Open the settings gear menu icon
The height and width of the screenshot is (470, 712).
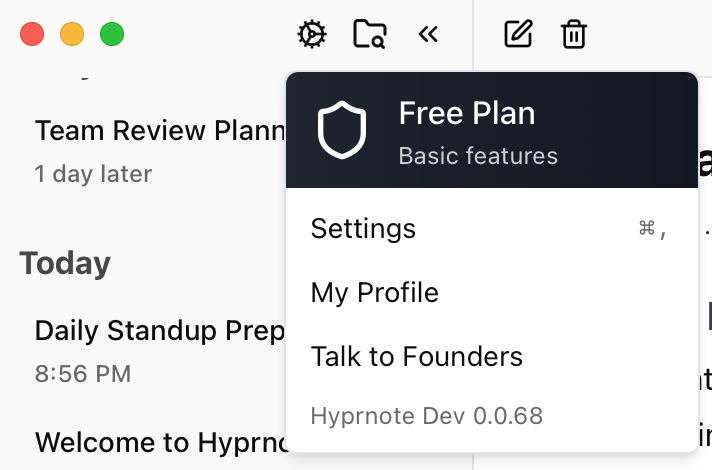(x=312, y=34)
